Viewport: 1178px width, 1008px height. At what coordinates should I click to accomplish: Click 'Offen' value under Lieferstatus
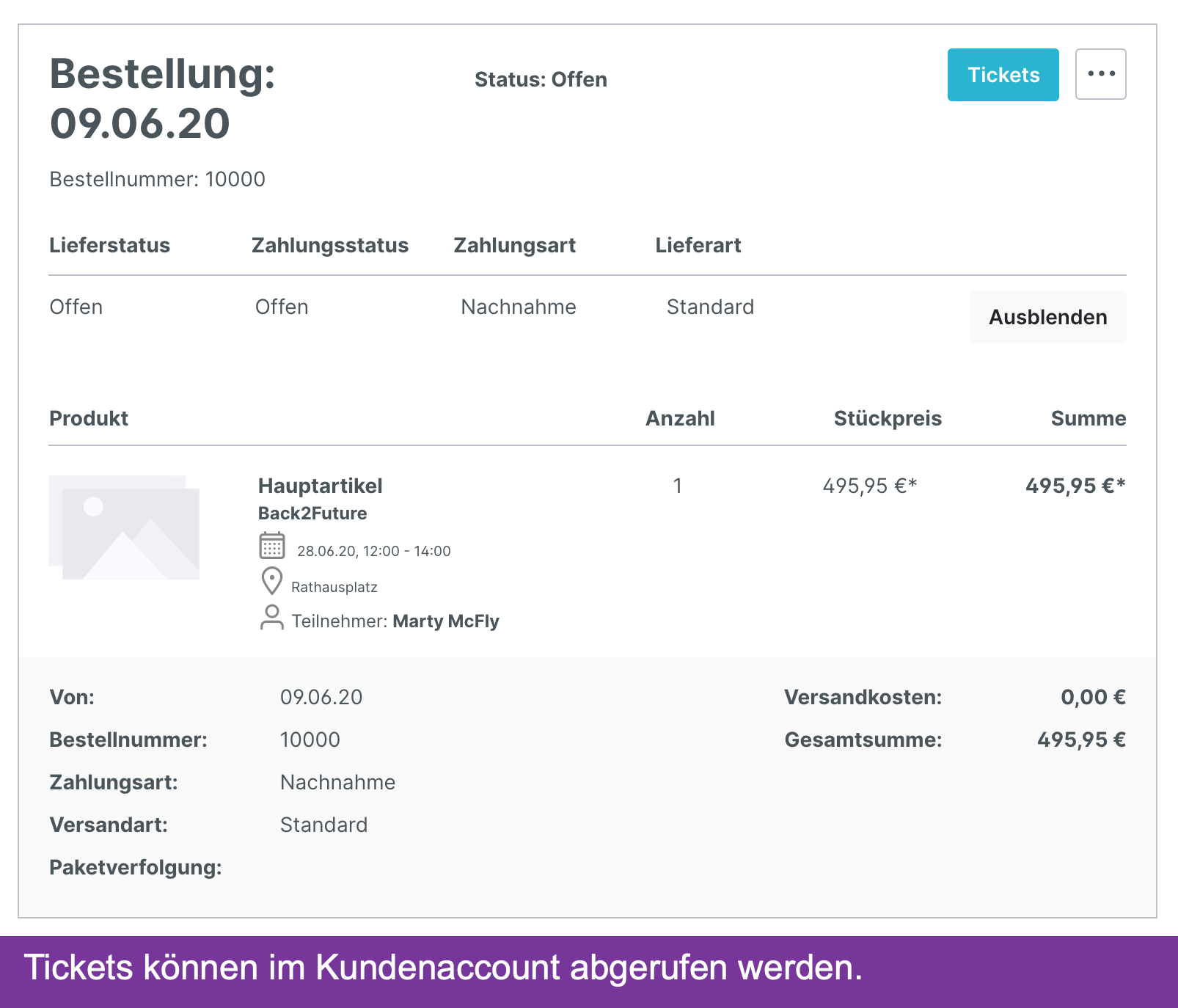tap(76, 307)
